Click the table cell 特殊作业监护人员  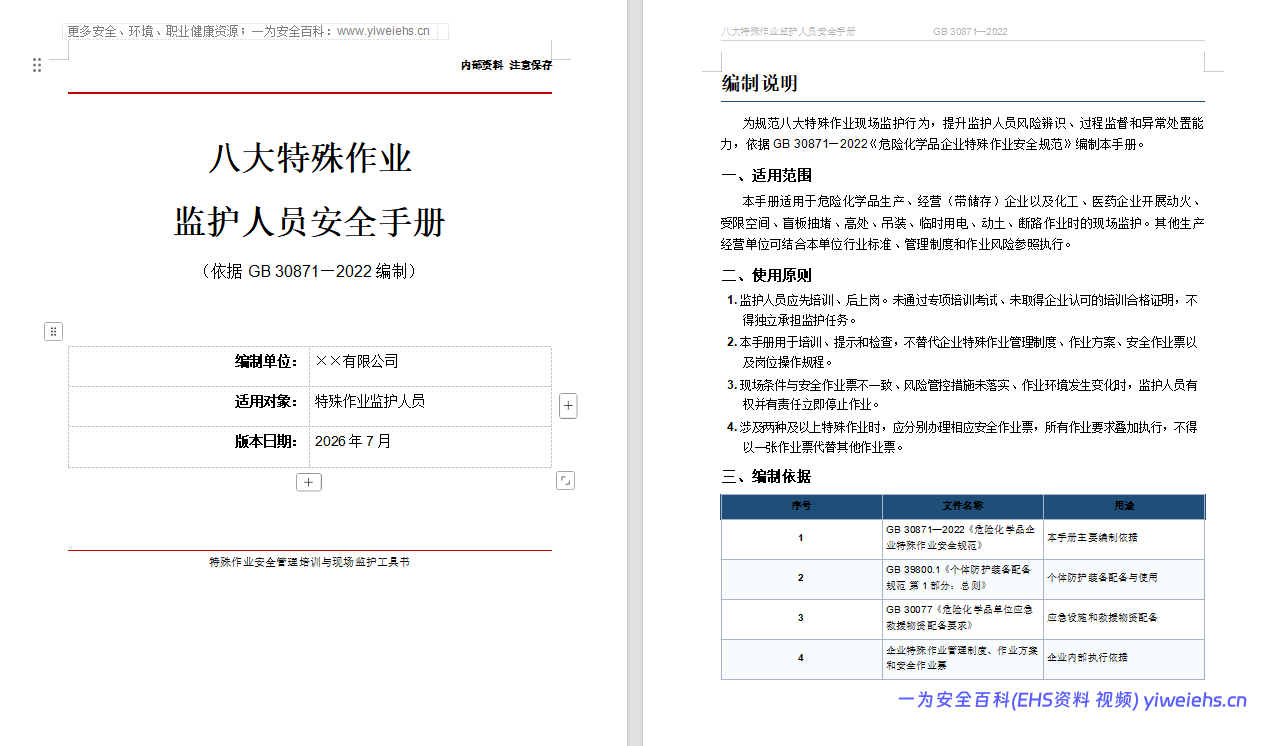[x=430, y=406]
